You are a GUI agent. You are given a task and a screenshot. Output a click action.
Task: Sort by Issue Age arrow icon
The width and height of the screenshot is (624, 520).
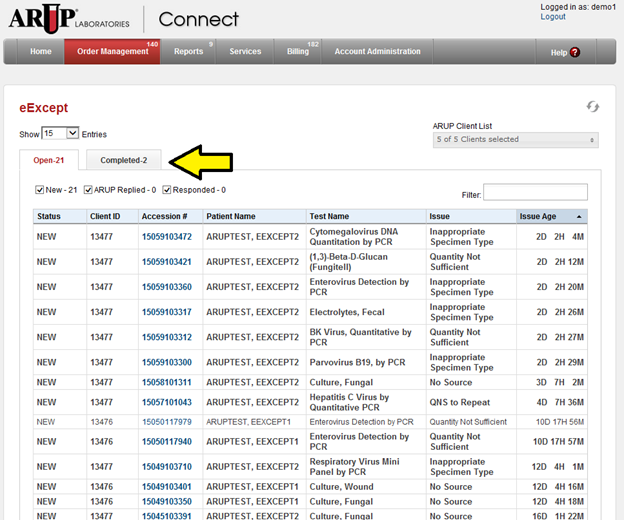pyautogui.click(x=579, y=216)
